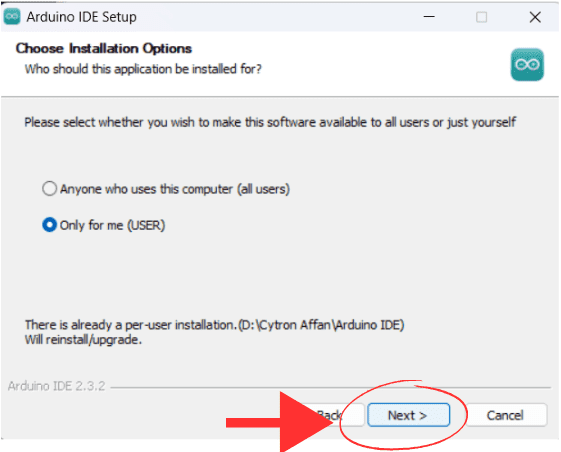
Task: Click the 'Please select whether you wish' instruction text
Action: (270, 122)
